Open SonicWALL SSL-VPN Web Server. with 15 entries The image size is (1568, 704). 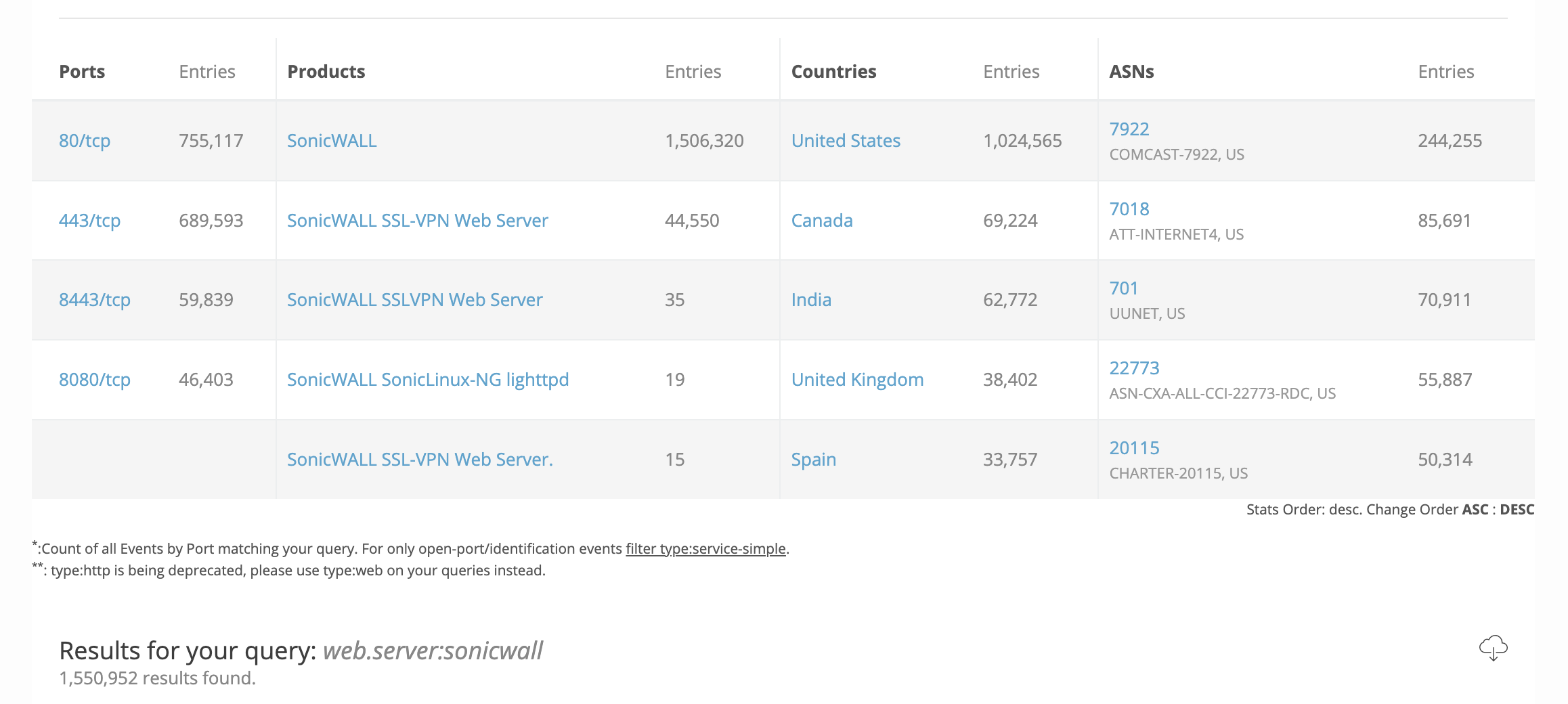(420, 460)
